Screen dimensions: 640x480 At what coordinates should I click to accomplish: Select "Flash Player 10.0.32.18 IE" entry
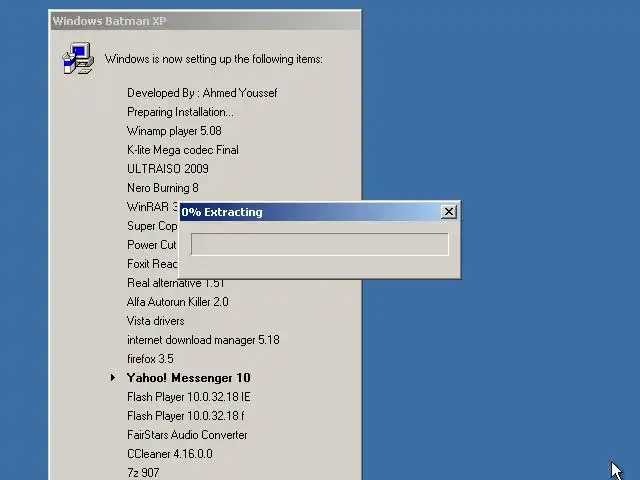(189, 397)
